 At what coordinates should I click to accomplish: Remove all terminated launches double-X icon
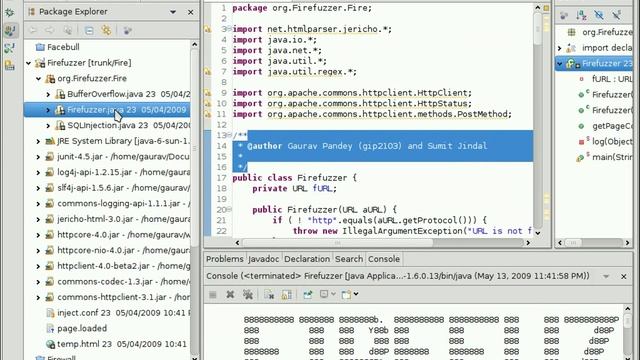point(248,294)
